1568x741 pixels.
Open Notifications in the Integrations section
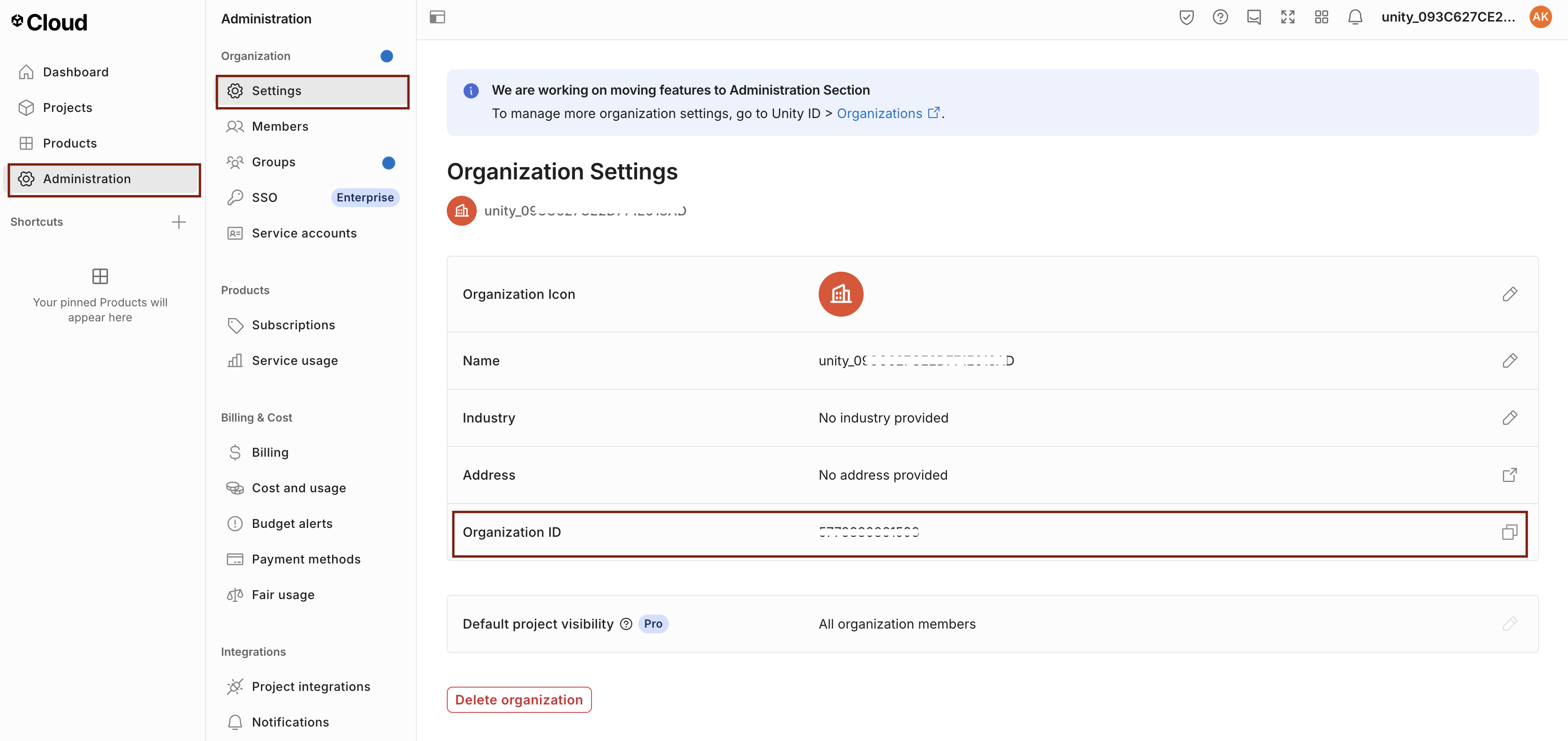(312, 722)
